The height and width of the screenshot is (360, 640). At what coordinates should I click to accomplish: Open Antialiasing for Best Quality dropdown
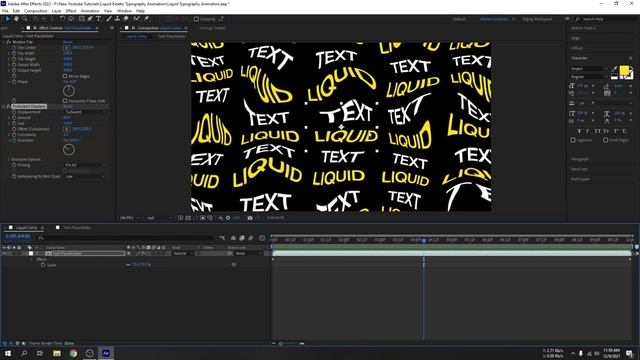pos(85,176)
